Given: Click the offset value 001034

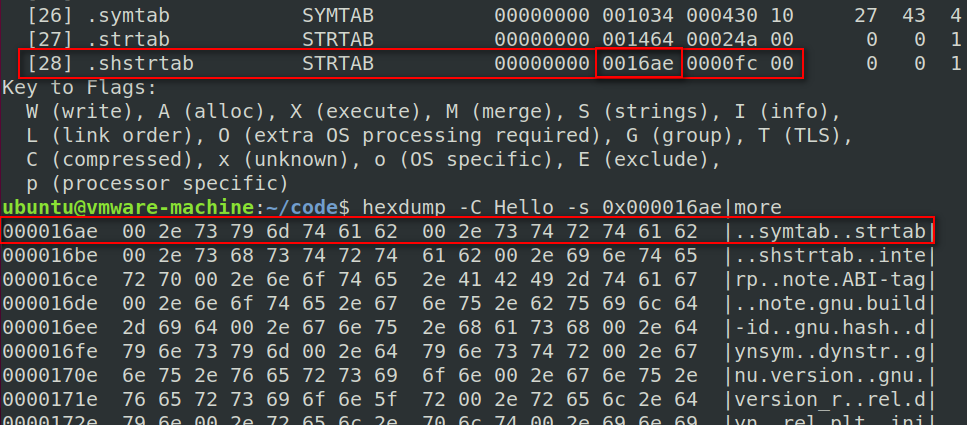Looking at the screenshot, I should coord(639,16).
